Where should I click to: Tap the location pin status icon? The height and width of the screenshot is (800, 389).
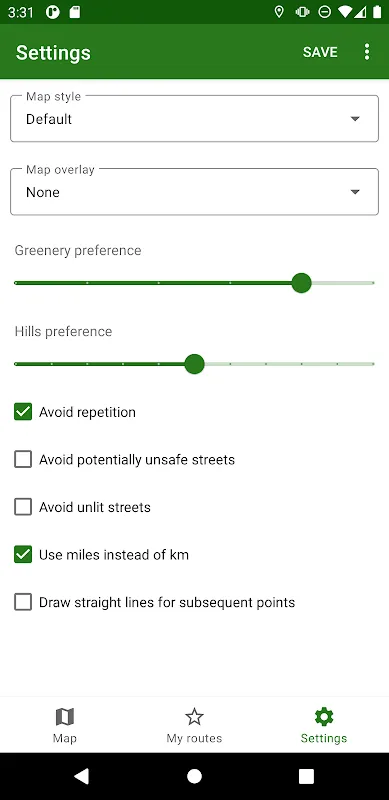[279, 12]
